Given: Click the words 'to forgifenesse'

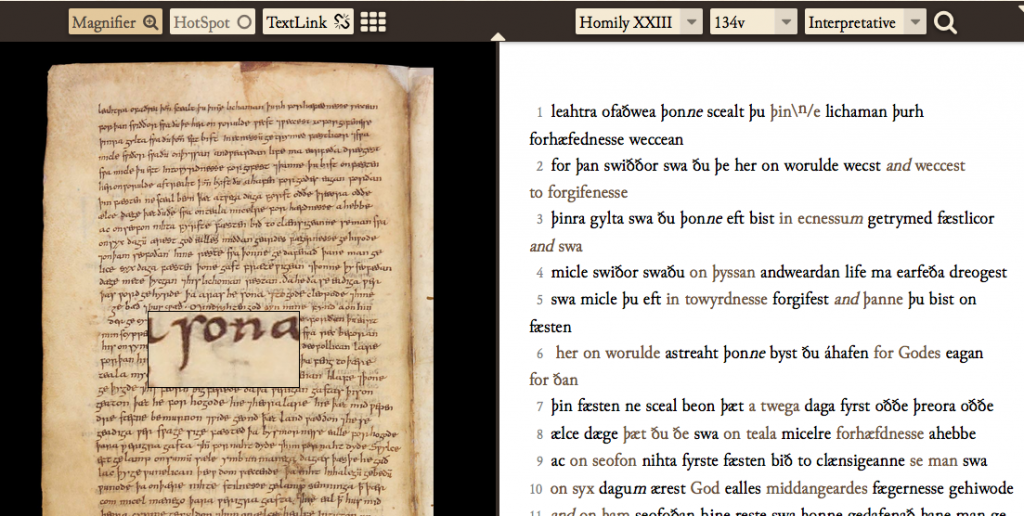Looking at the screenshot, I should [x=579, y=193].
